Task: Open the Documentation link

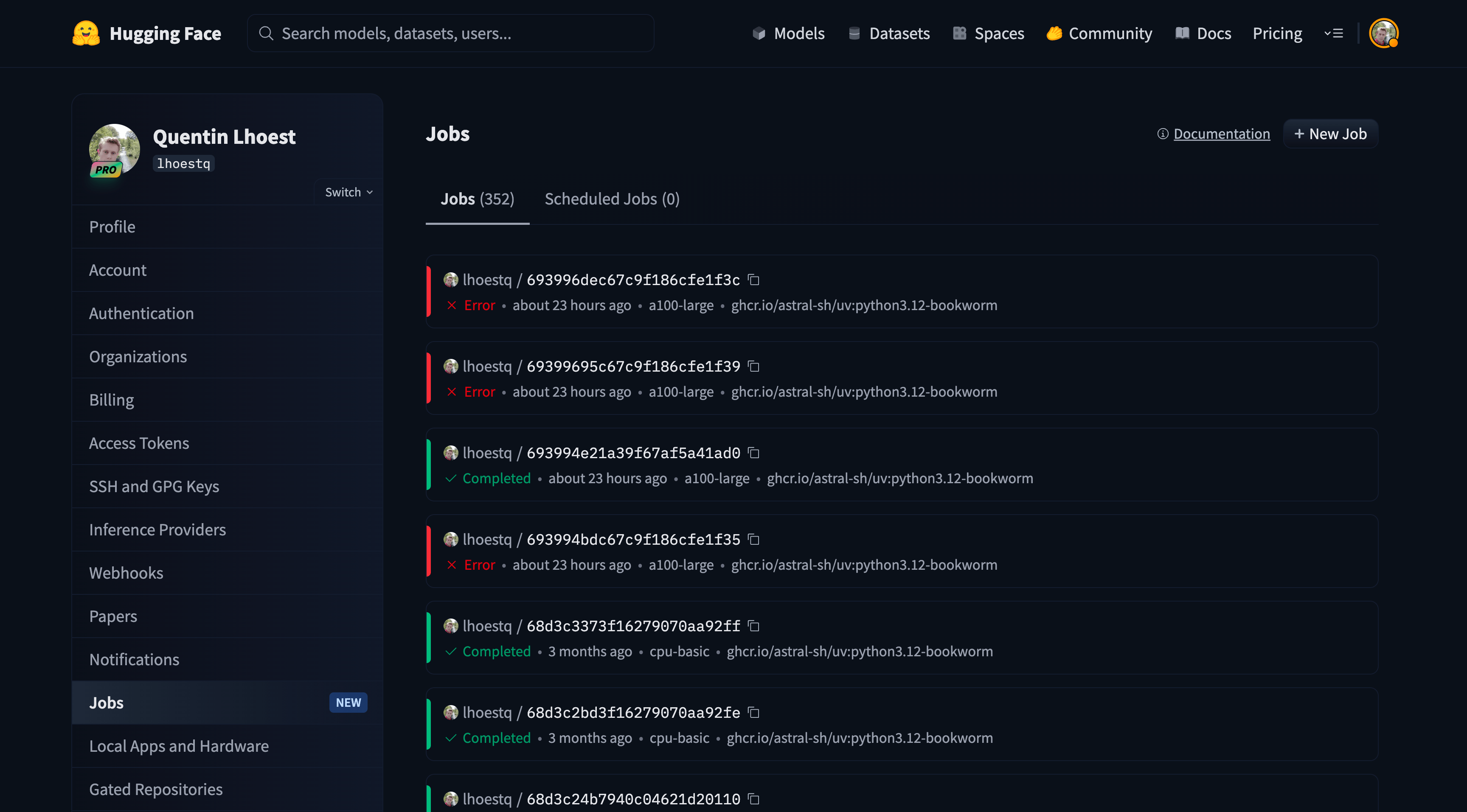Action: coord(1221,134)
